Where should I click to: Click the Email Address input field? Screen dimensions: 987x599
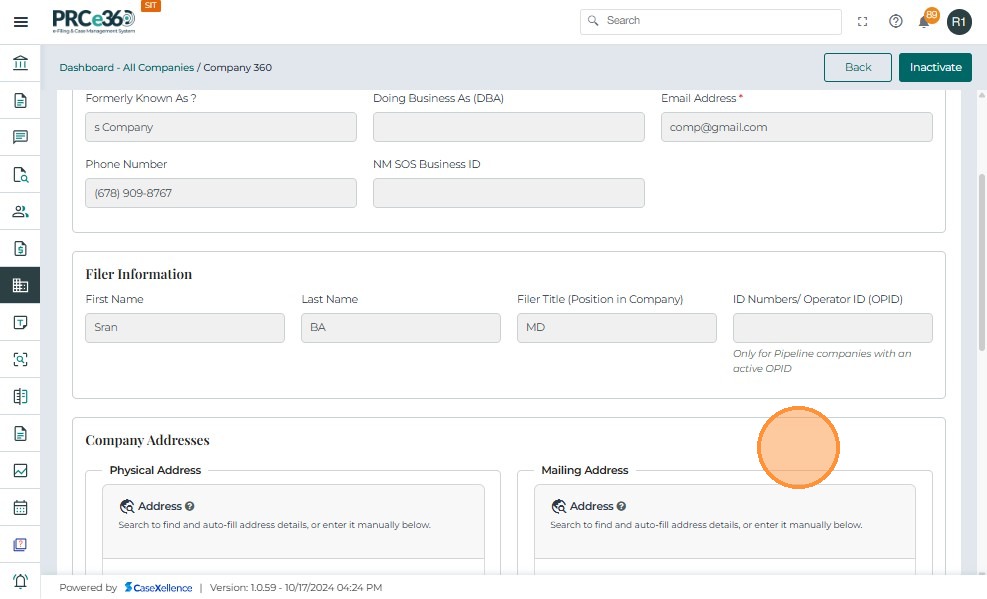796,127
